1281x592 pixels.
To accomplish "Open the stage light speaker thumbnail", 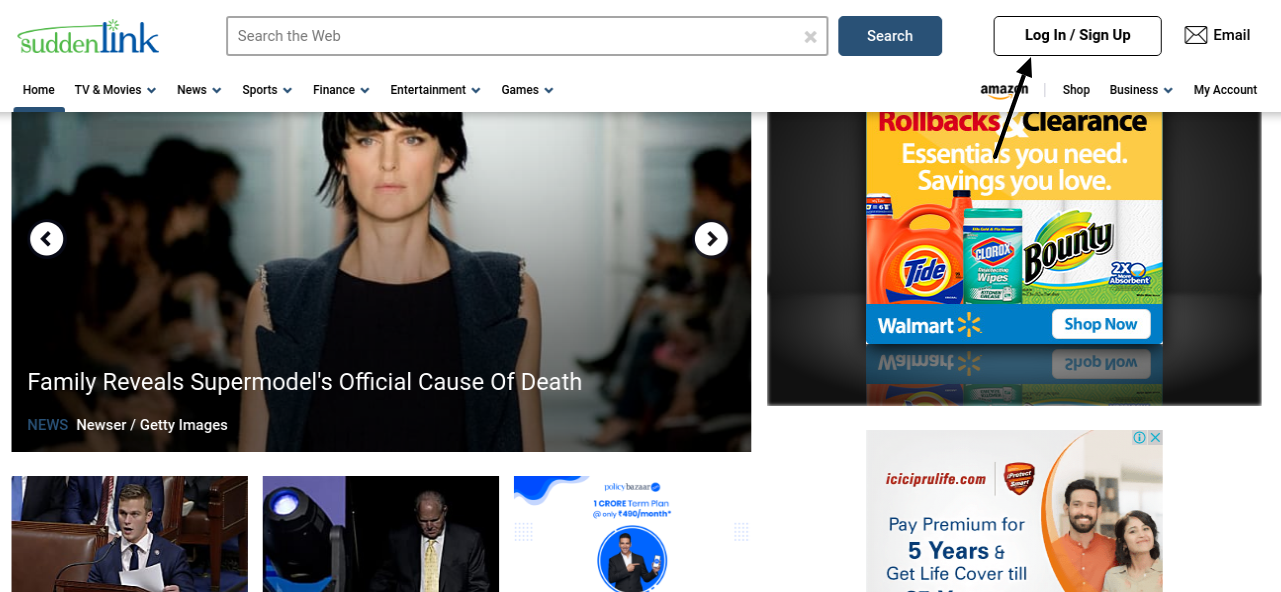I will click(380, 534).
